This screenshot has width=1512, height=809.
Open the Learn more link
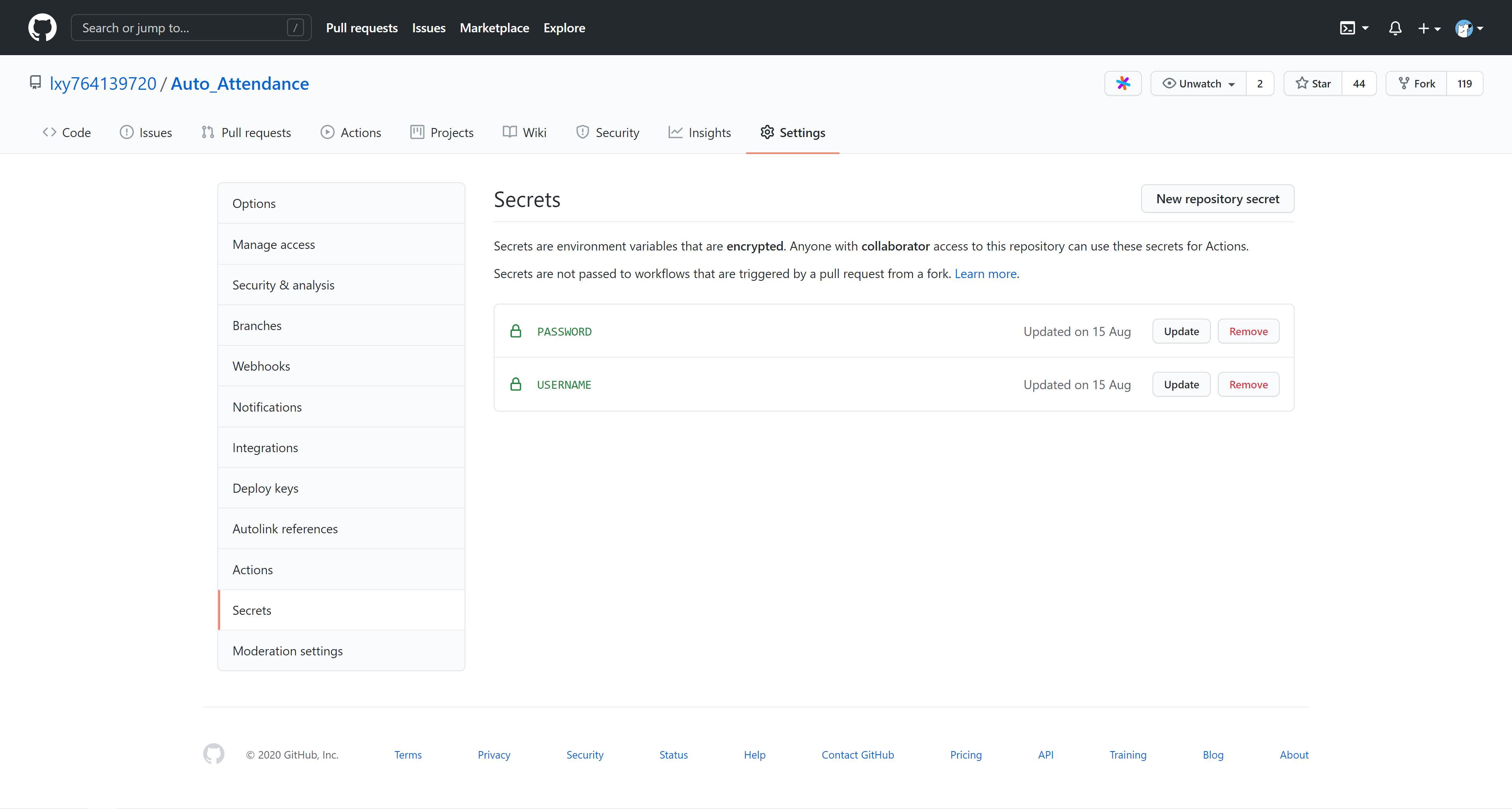(x=986, y=274)
